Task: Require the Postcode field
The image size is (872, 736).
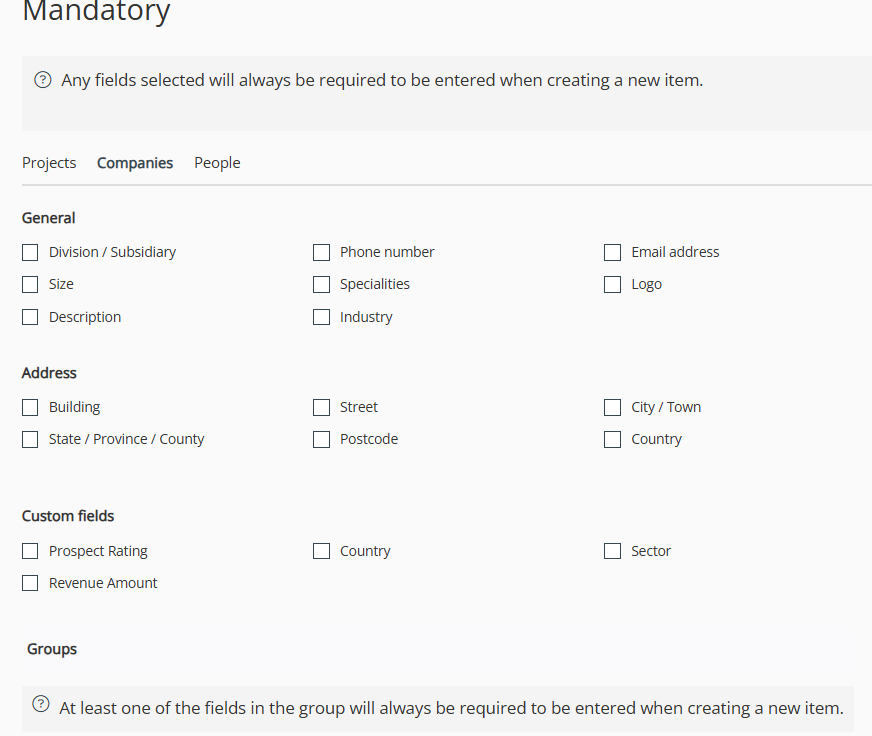Action: coord(321,439)
